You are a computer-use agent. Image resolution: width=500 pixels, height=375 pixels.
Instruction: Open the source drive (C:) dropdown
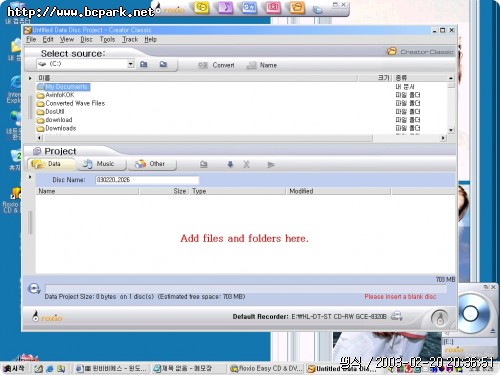pos(85,64)
